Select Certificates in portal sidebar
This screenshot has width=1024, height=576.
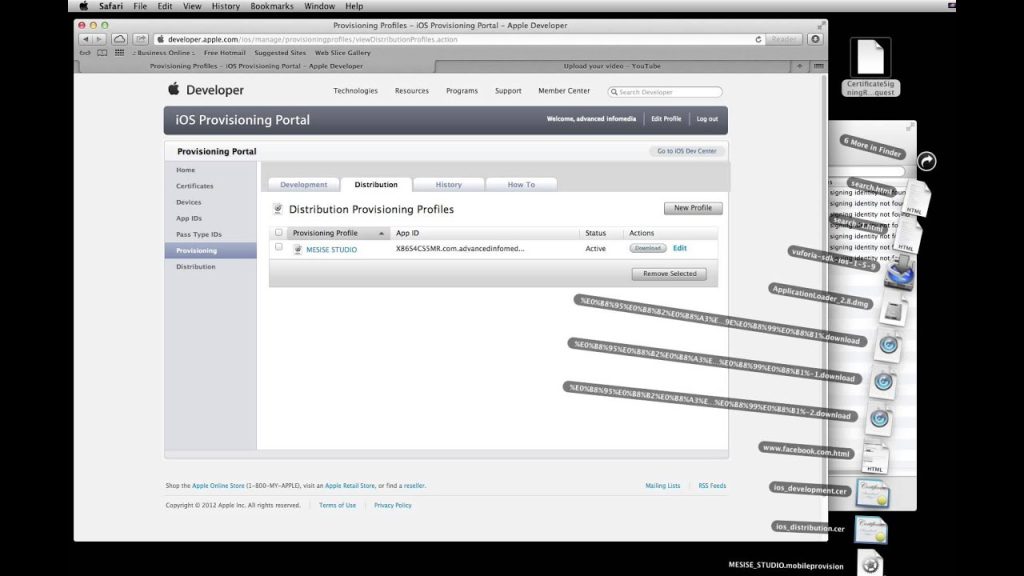coord(195,186)
